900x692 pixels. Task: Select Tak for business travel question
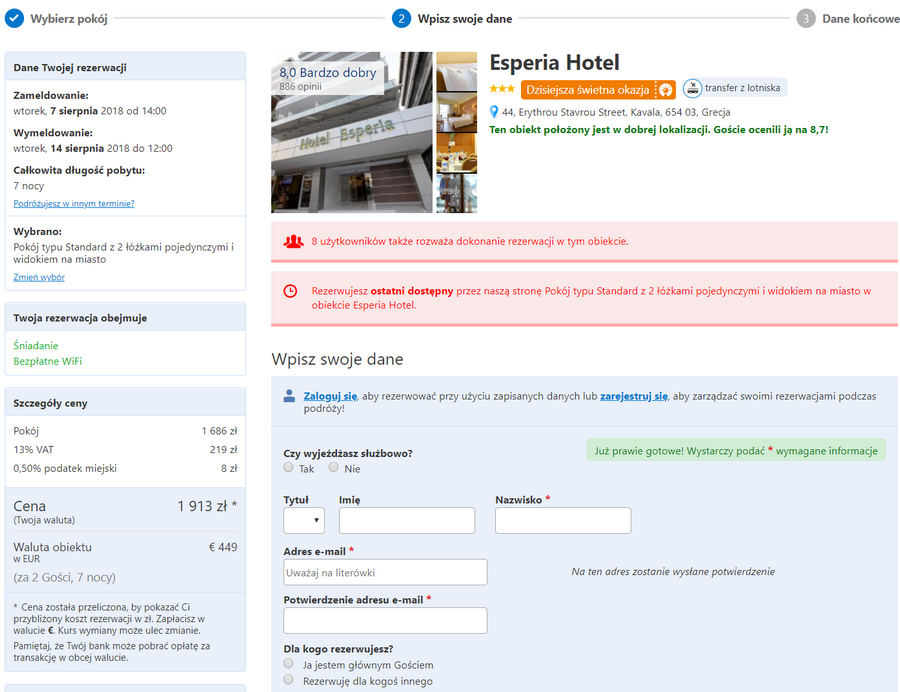[x=288, y=467]
